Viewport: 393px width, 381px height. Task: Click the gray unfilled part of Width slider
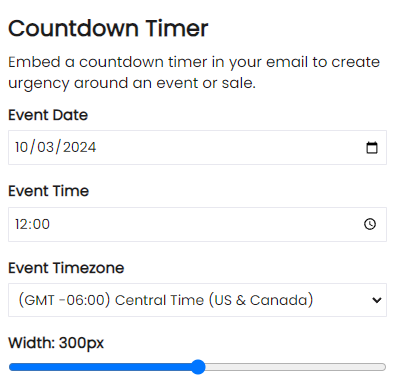tap(296, 367)
